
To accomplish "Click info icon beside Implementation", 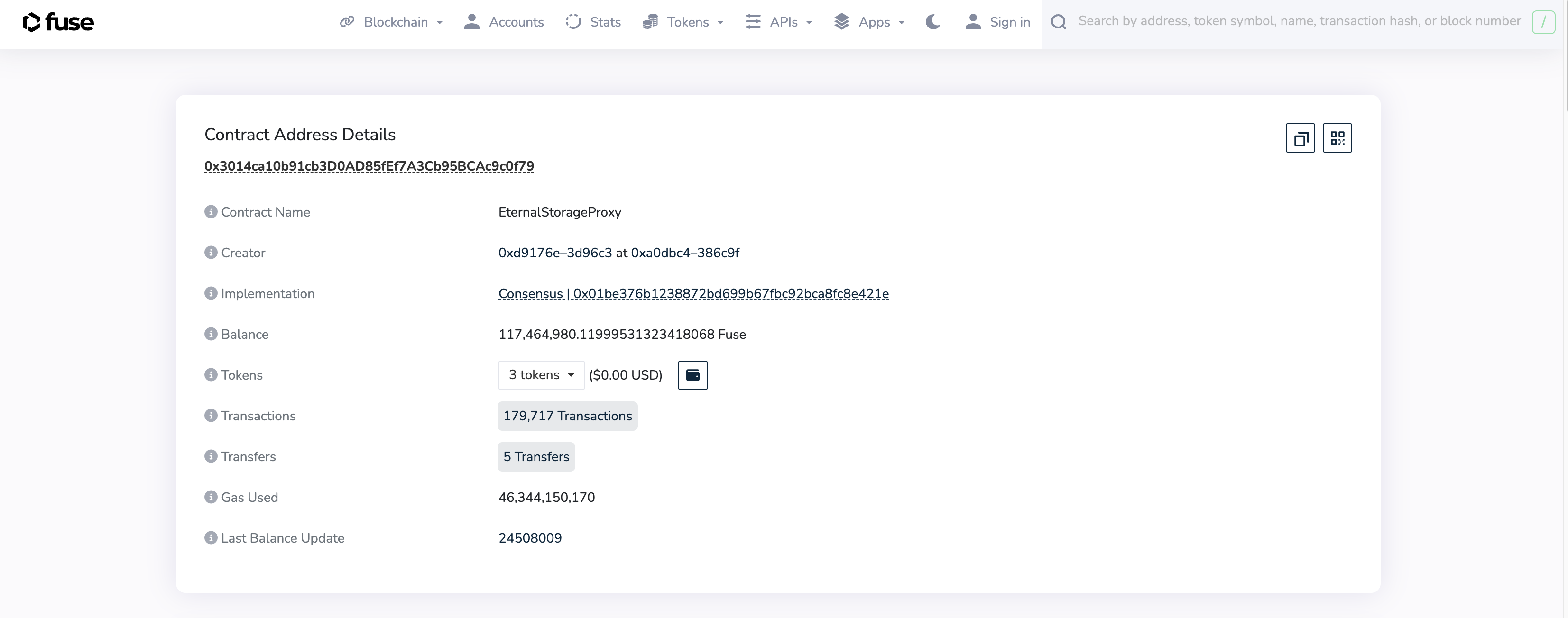I will tap(211, 294).
